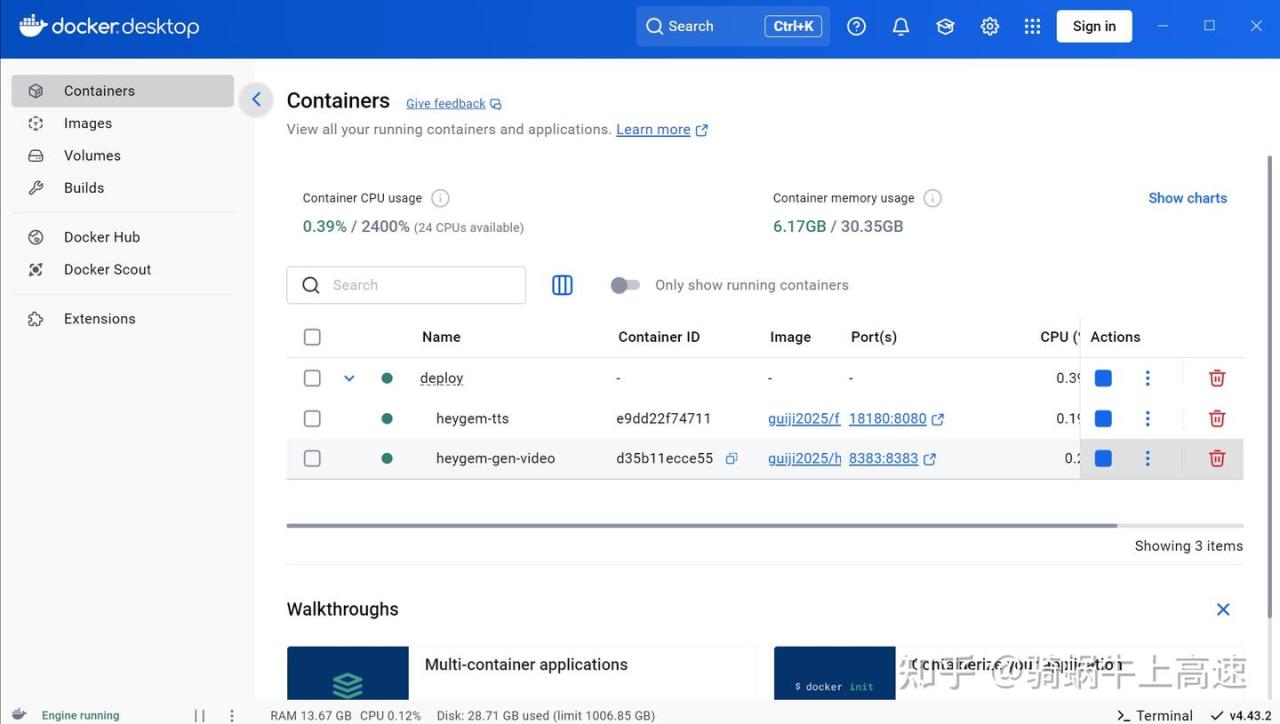This screenshot has height=724, width=1280.
Task: Tick the select-all containers checkbox
Action: point(312,337)
